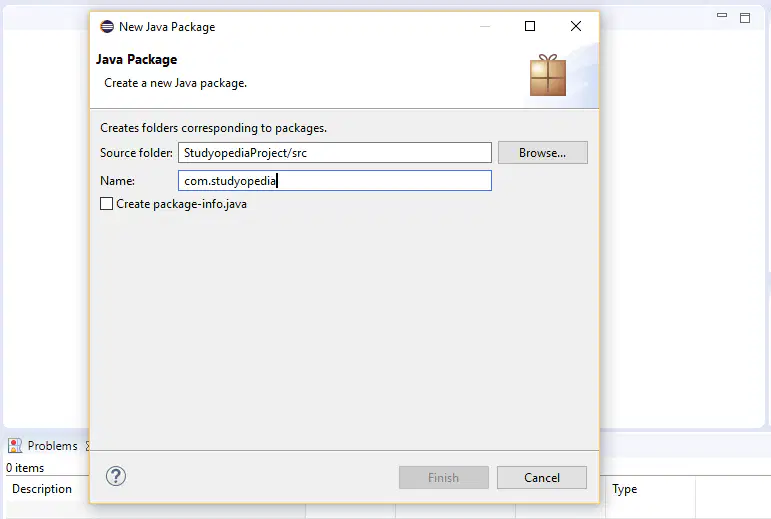Image resolution: width=771 pixels, height=519 pixels.
Task: Browse for a source folder
Action: [x=542, y=153]
